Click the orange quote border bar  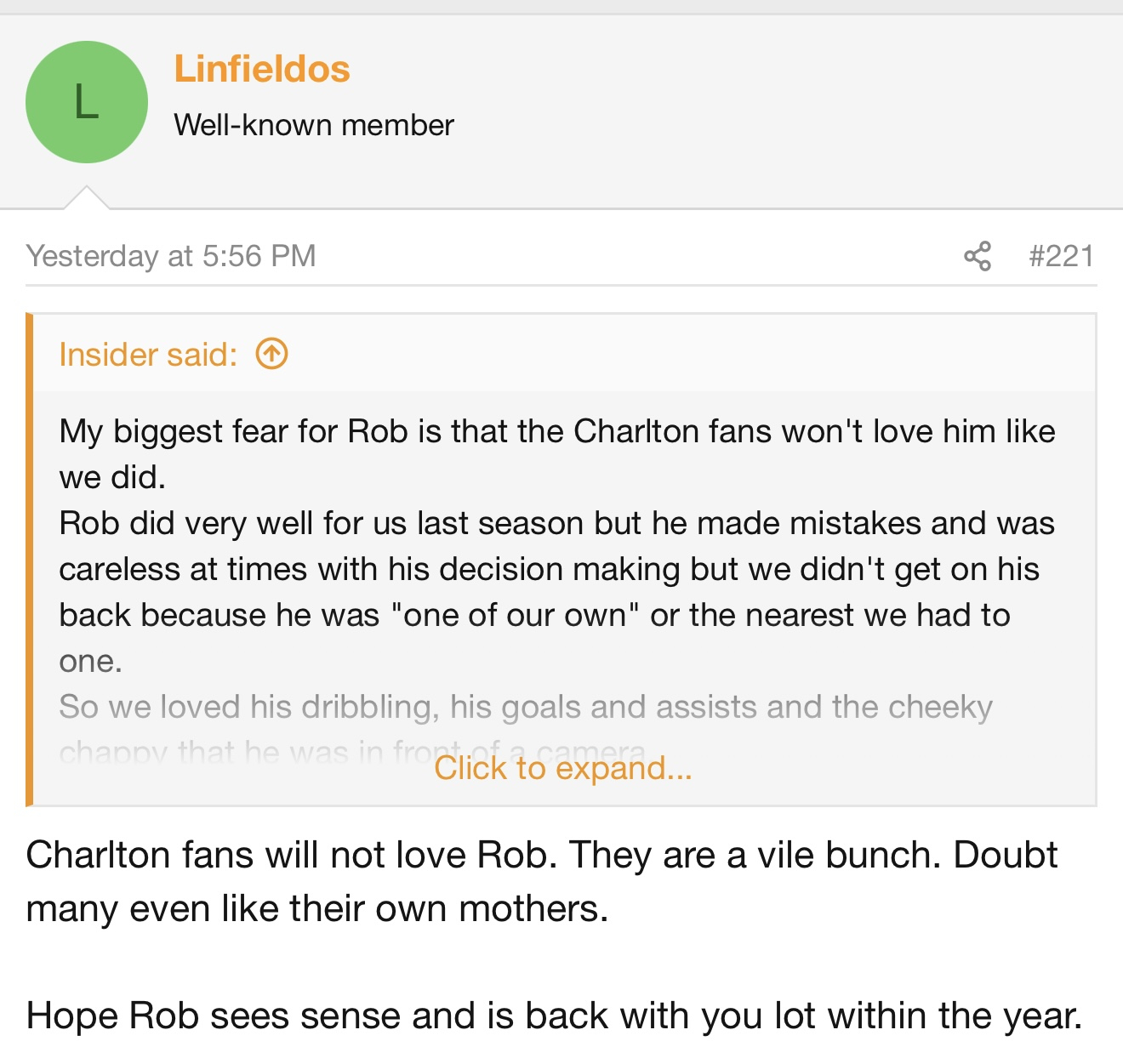click(30, 560)
